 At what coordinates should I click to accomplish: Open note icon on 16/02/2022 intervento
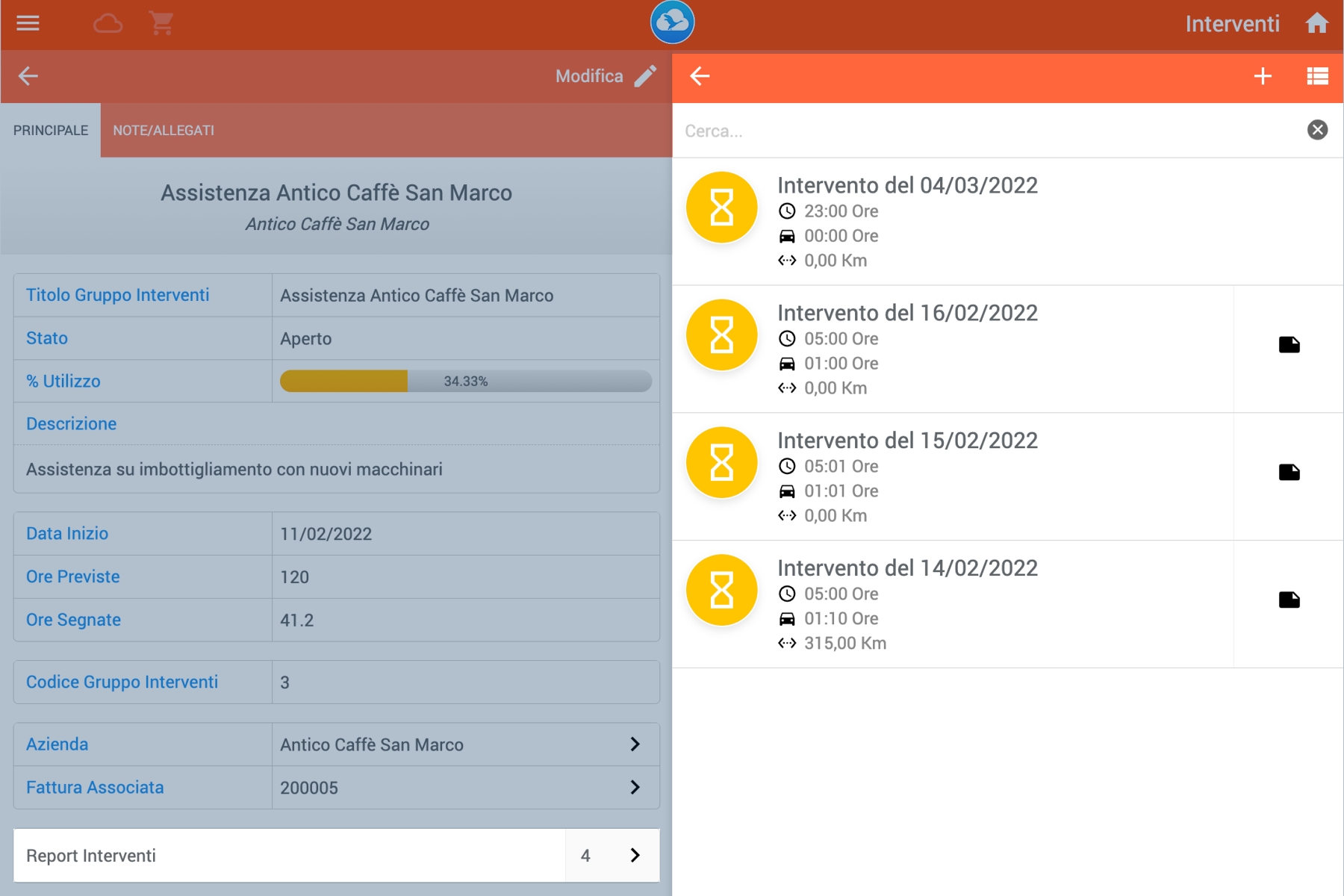[x=1289, y=344]
